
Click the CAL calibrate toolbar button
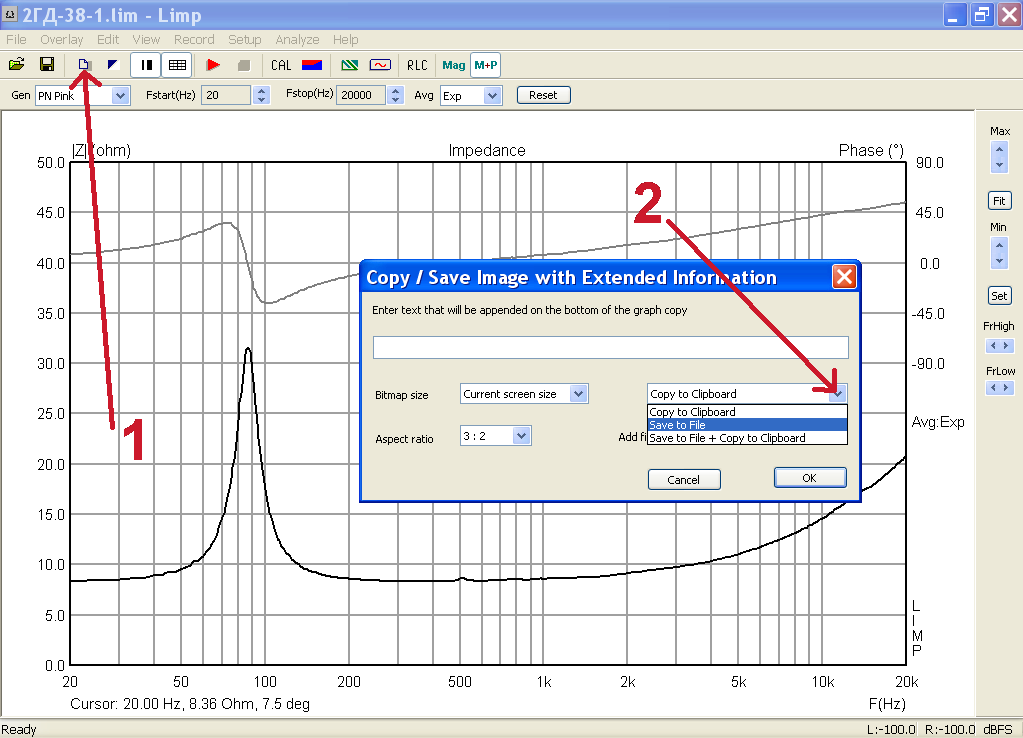(281, 65)
